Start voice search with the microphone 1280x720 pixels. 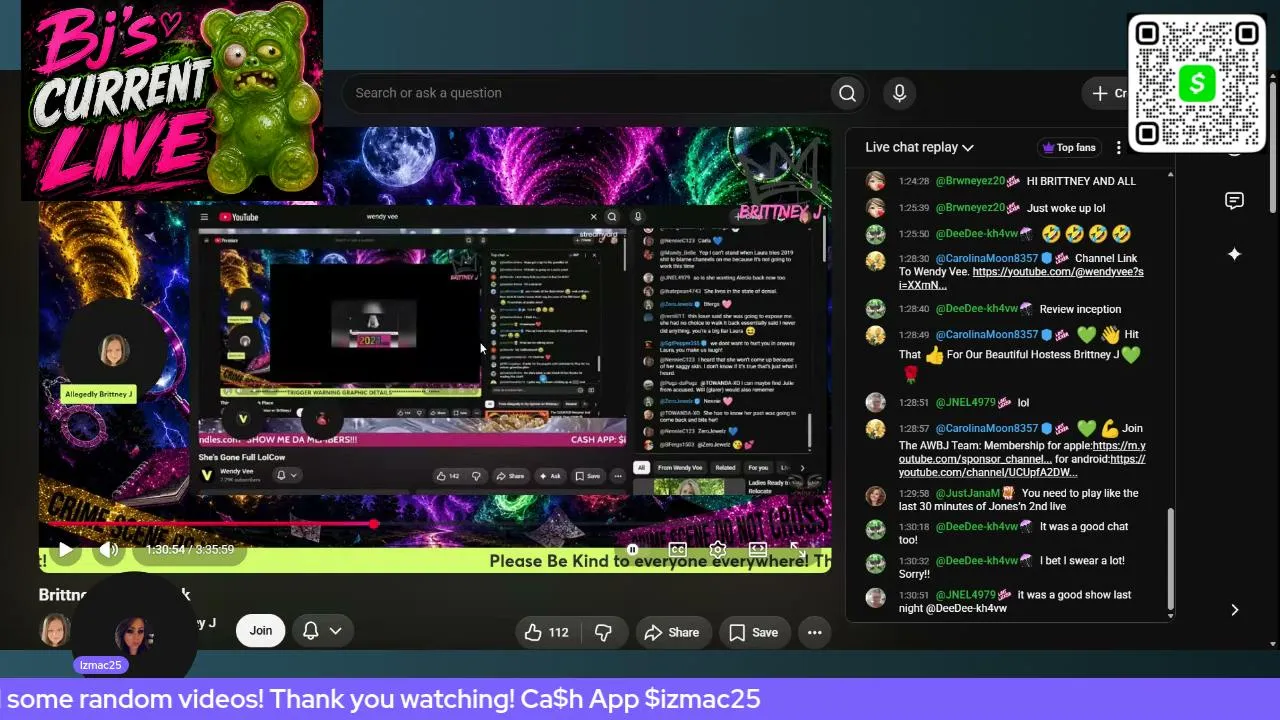(x=899, y=93)
